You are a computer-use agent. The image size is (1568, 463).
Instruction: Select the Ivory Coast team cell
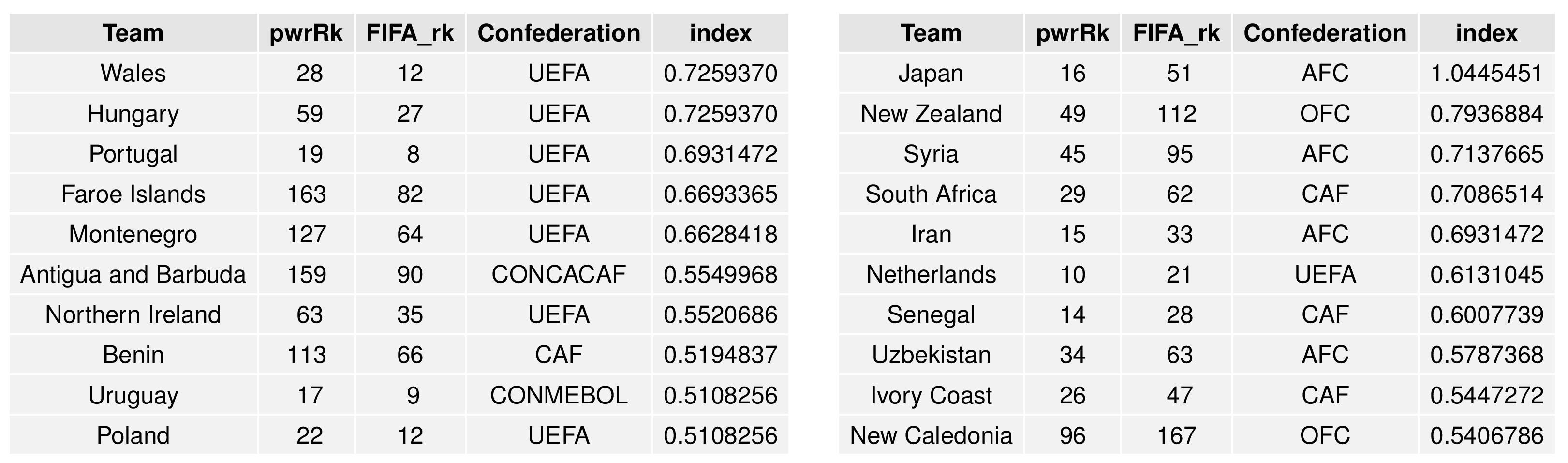[931, 395]
